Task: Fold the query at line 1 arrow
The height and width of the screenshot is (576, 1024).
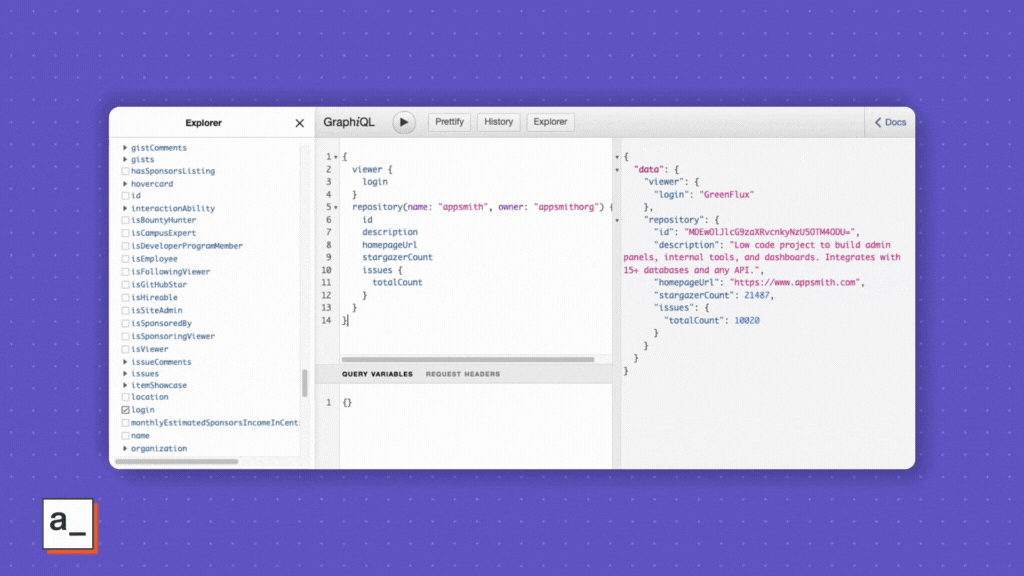Action: 336,157
